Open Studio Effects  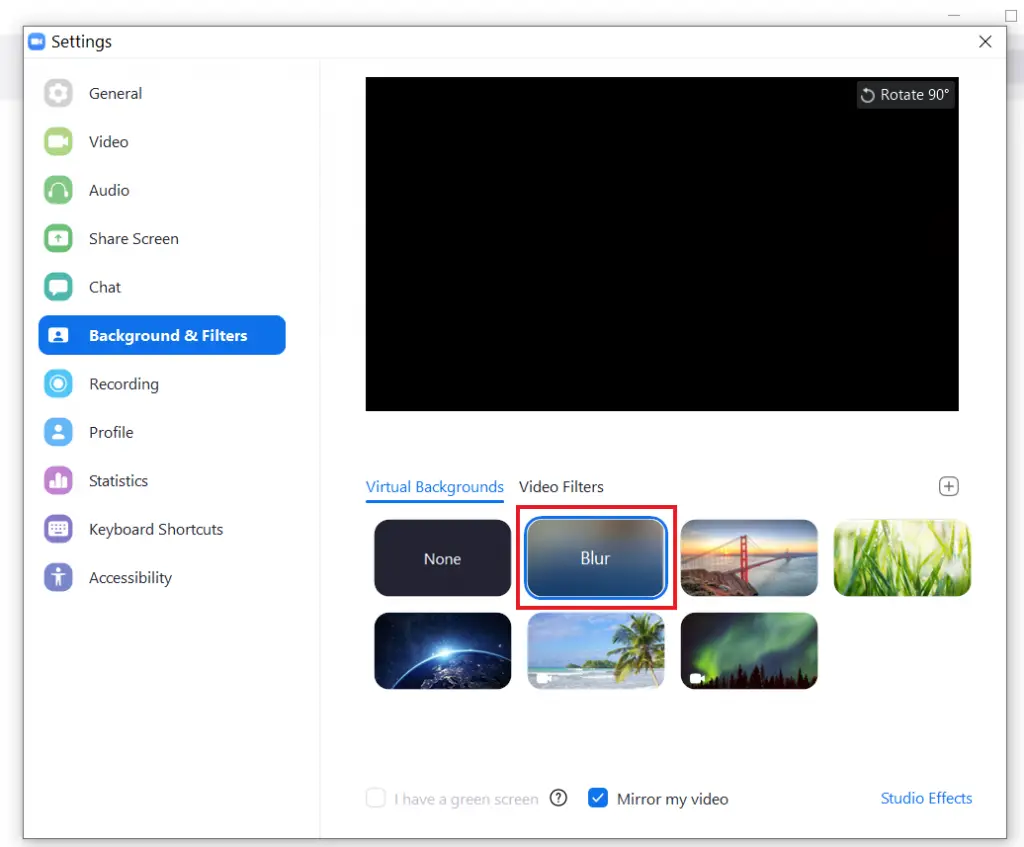926,798
